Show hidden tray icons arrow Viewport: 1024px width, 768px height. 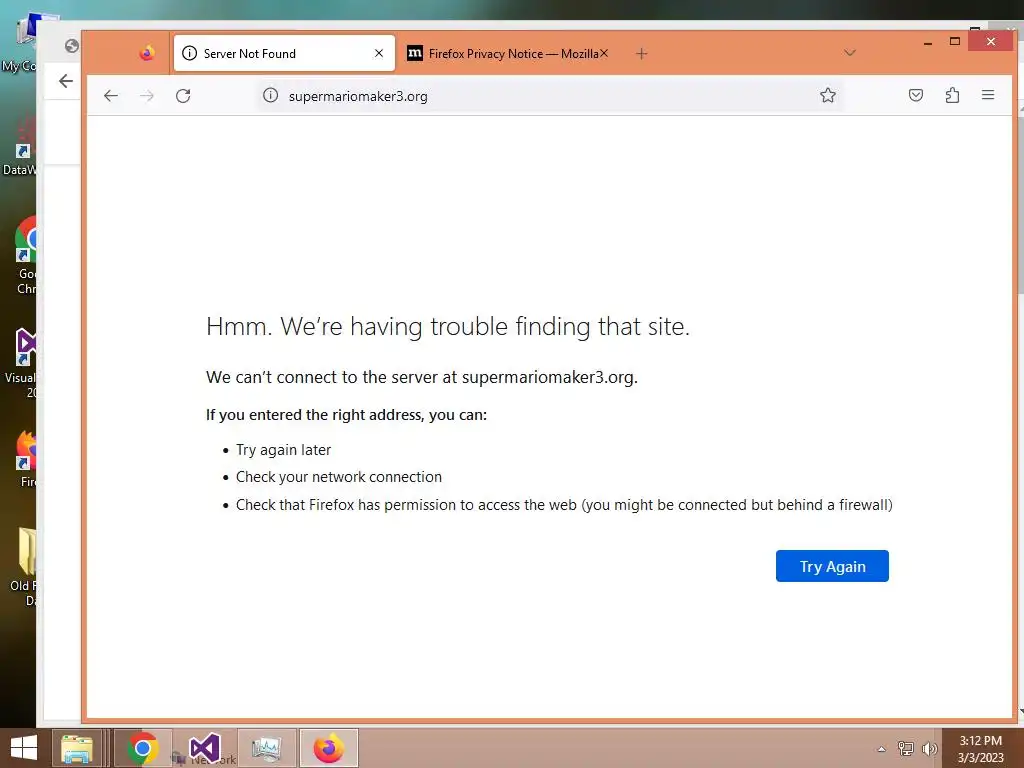point(882,749)
